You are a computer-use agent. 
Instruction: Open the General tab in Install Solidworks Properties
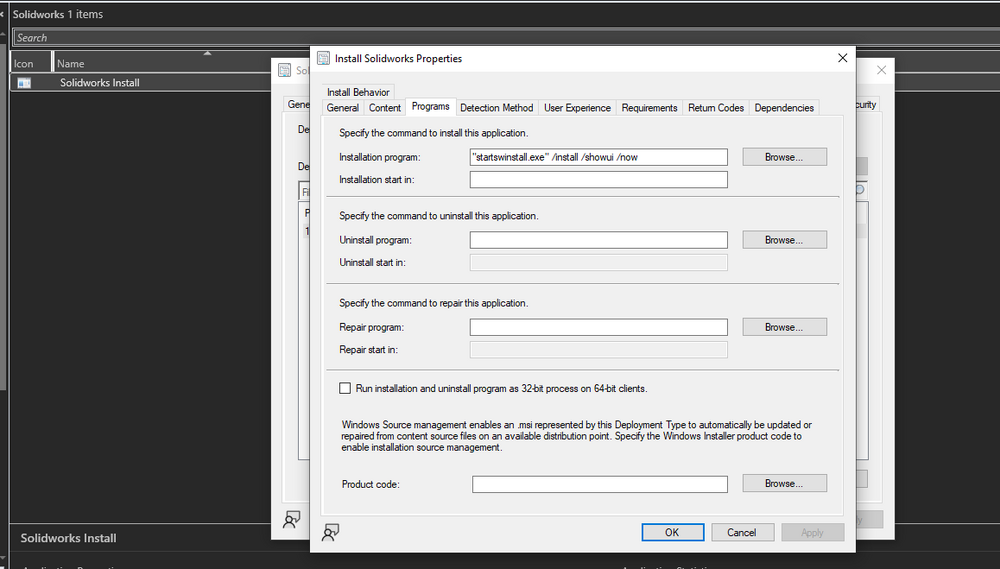(x=342, y=108)
